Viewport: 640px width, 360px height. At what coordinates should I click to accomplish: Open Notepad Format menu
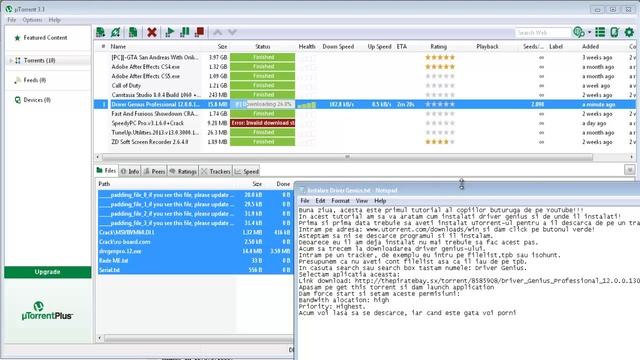(340, 201)
